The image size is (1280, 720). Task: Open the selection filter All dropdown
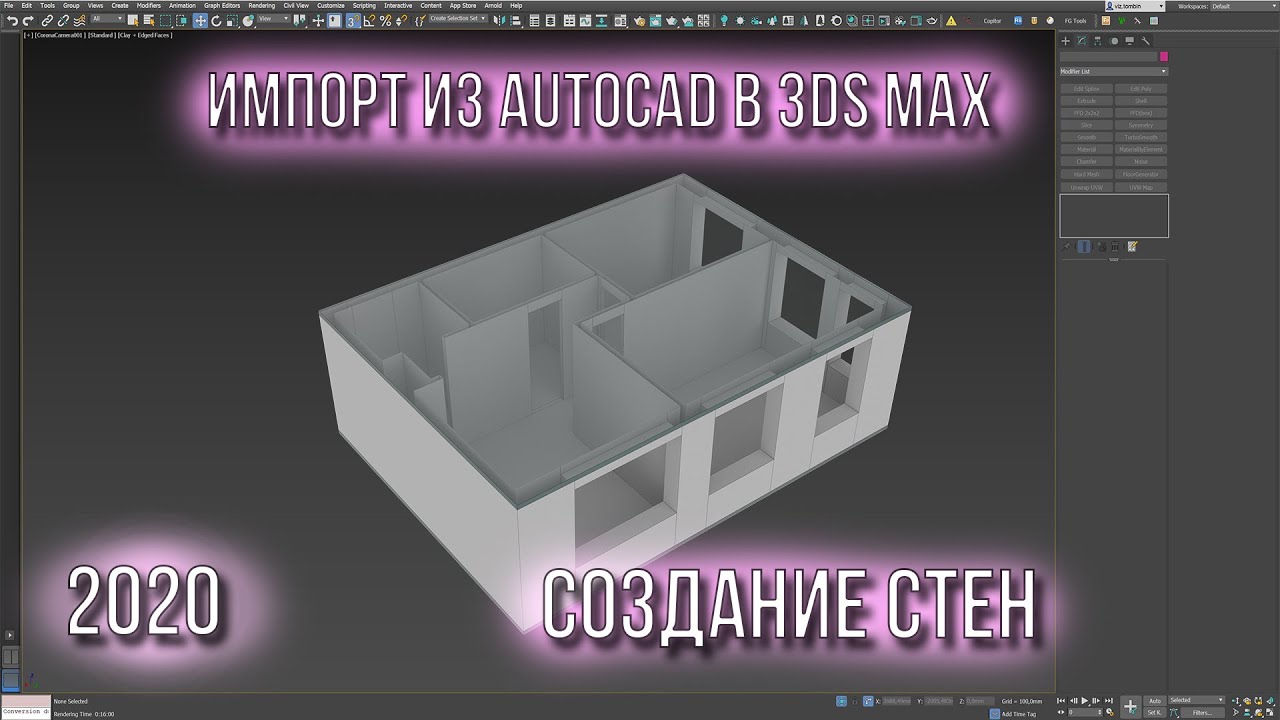pos(106,19)
